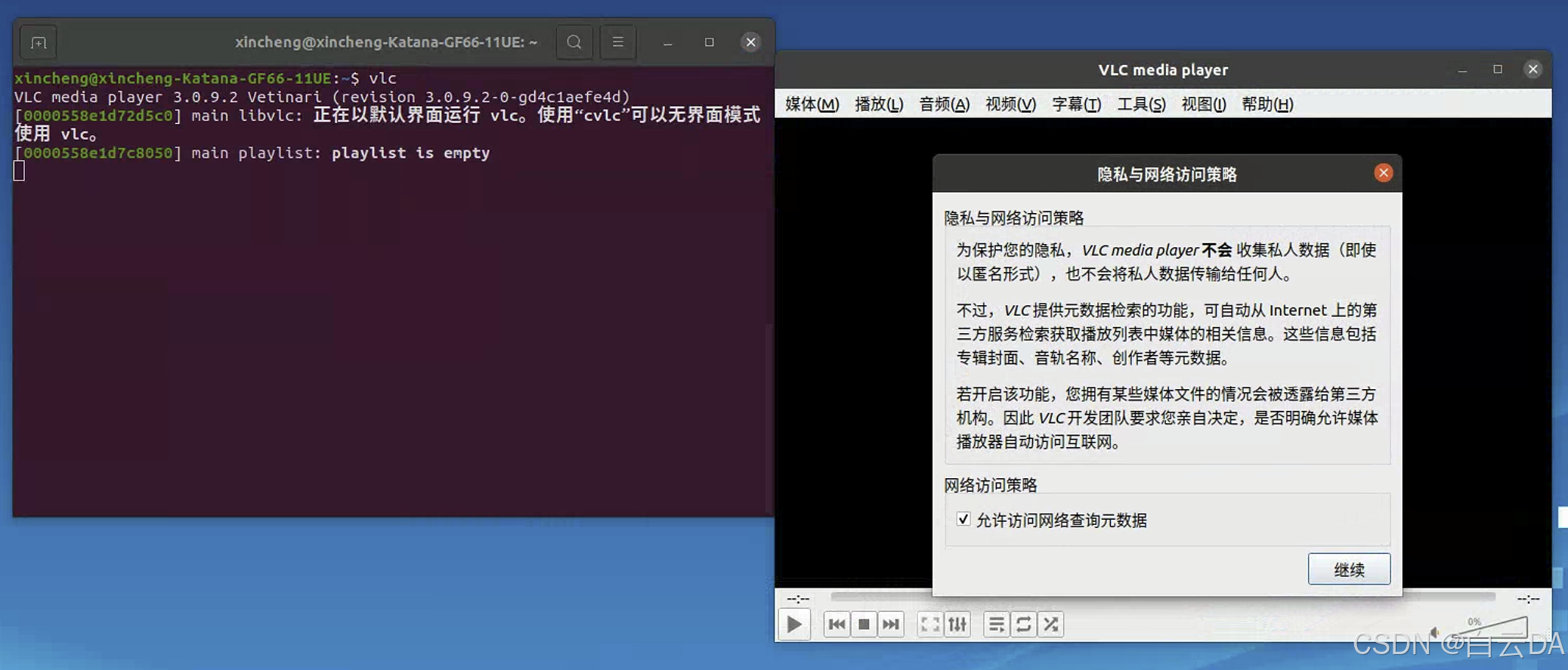
Task: Toggle VLC shuffle (random) icon
Action: tap(1050, 624)
